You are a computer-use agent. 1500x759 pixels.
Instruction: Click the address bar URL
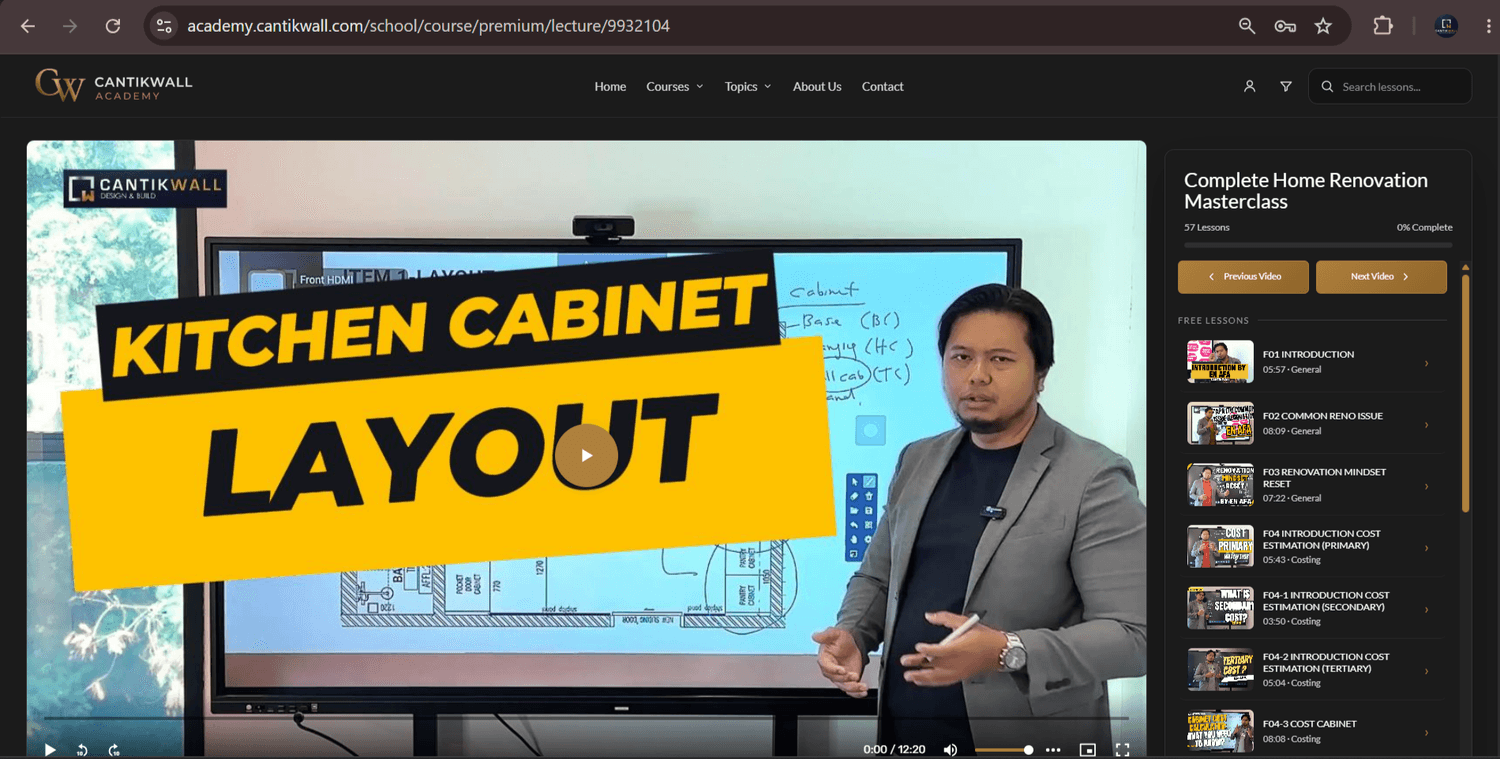tap(428, 26)
